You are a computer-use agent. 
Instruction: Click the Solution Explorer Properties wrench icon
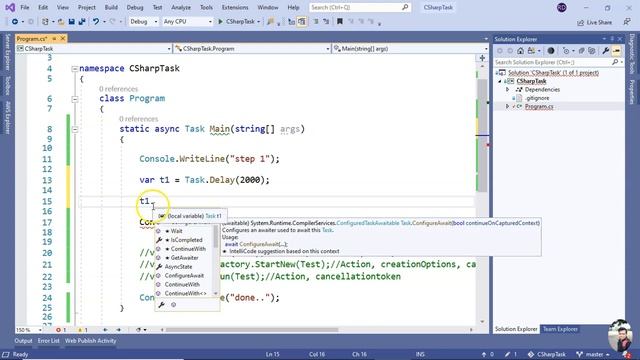coord(606,51)
